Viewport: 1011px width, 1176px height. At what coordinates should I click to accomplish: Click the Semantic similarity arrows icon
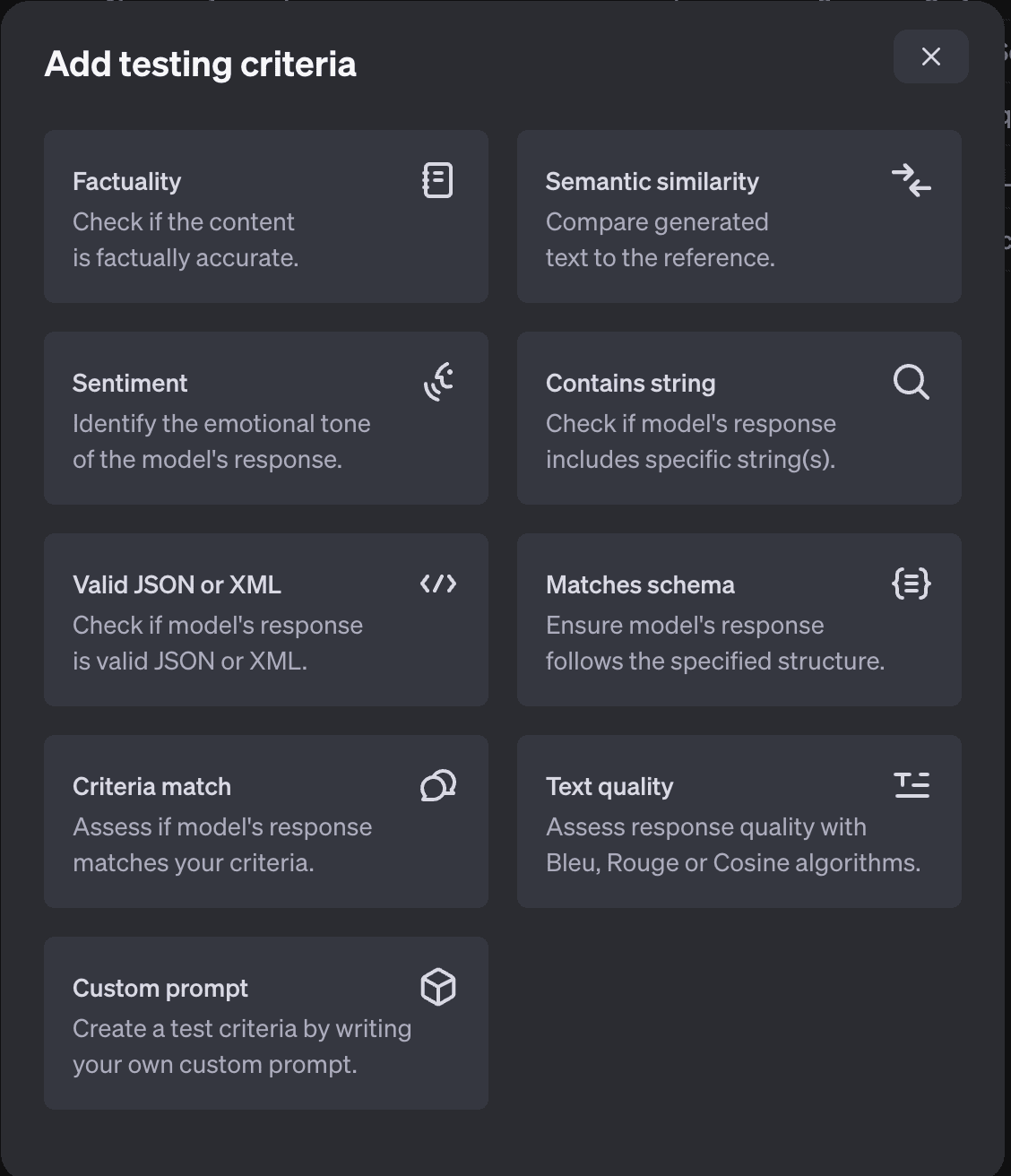point(911,180)
